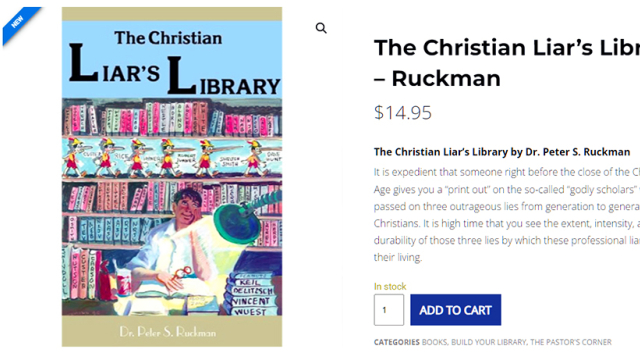Image resolution: width=640 pixels, height=360 pixels.
Task: Open the BOOKS category link
Action: [434, 342]
